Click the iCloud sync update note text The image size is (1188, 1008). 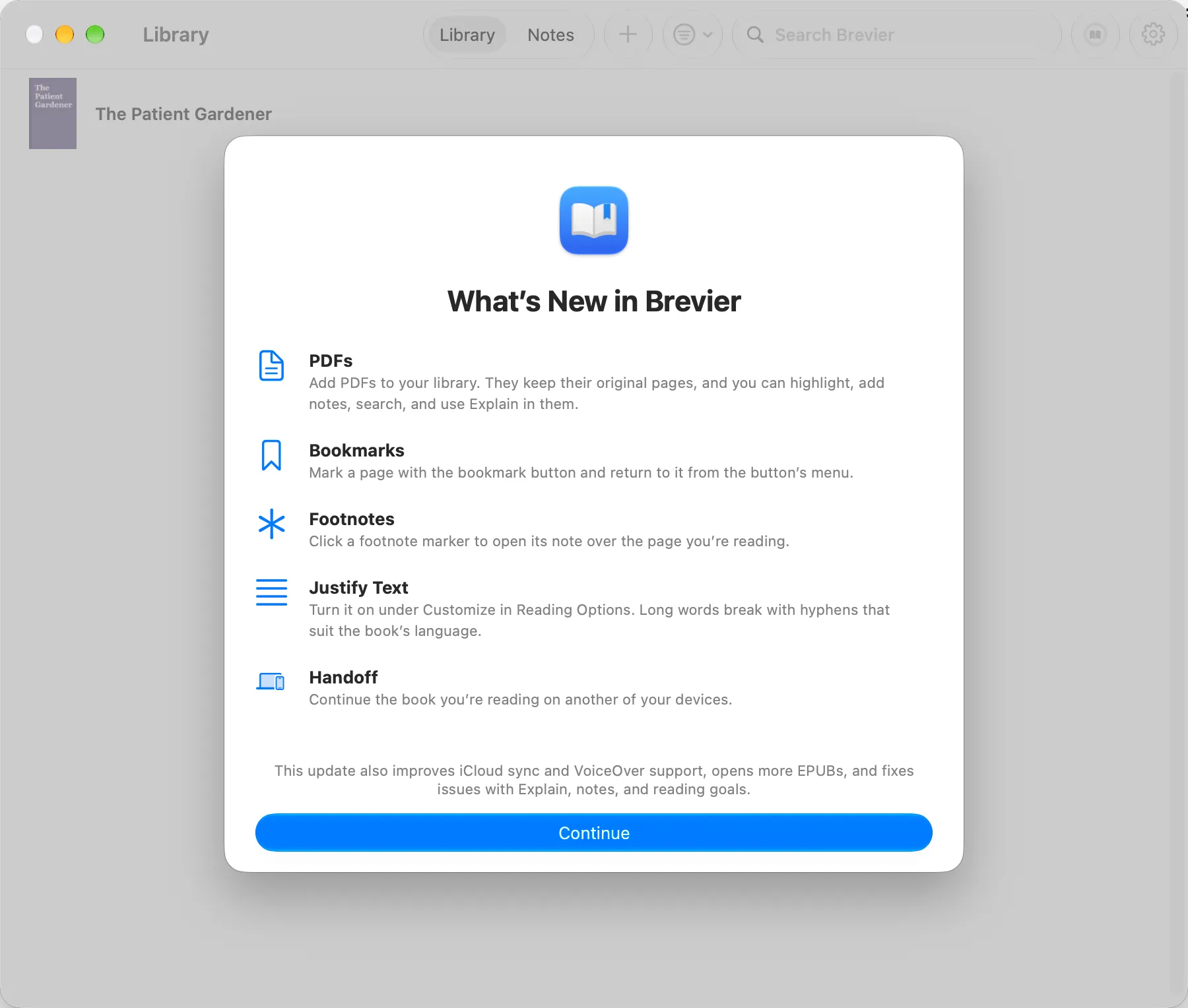tap(594, 780)
